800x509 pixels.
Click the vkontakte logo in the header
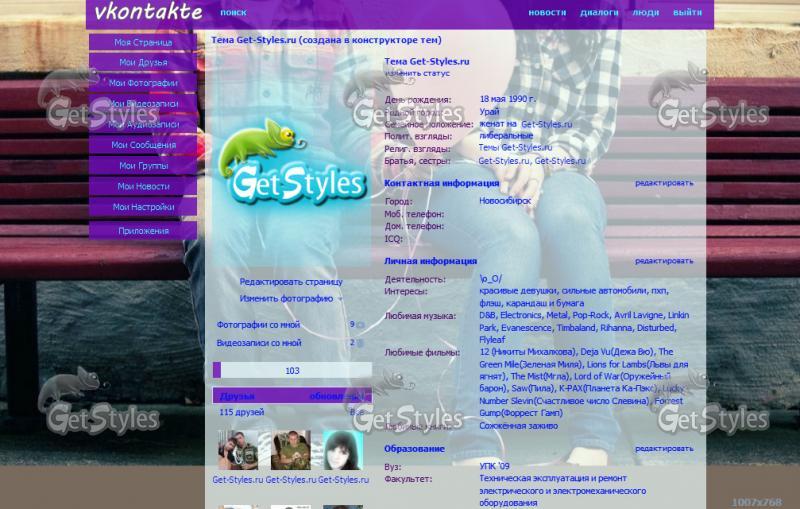coord(148,12)
